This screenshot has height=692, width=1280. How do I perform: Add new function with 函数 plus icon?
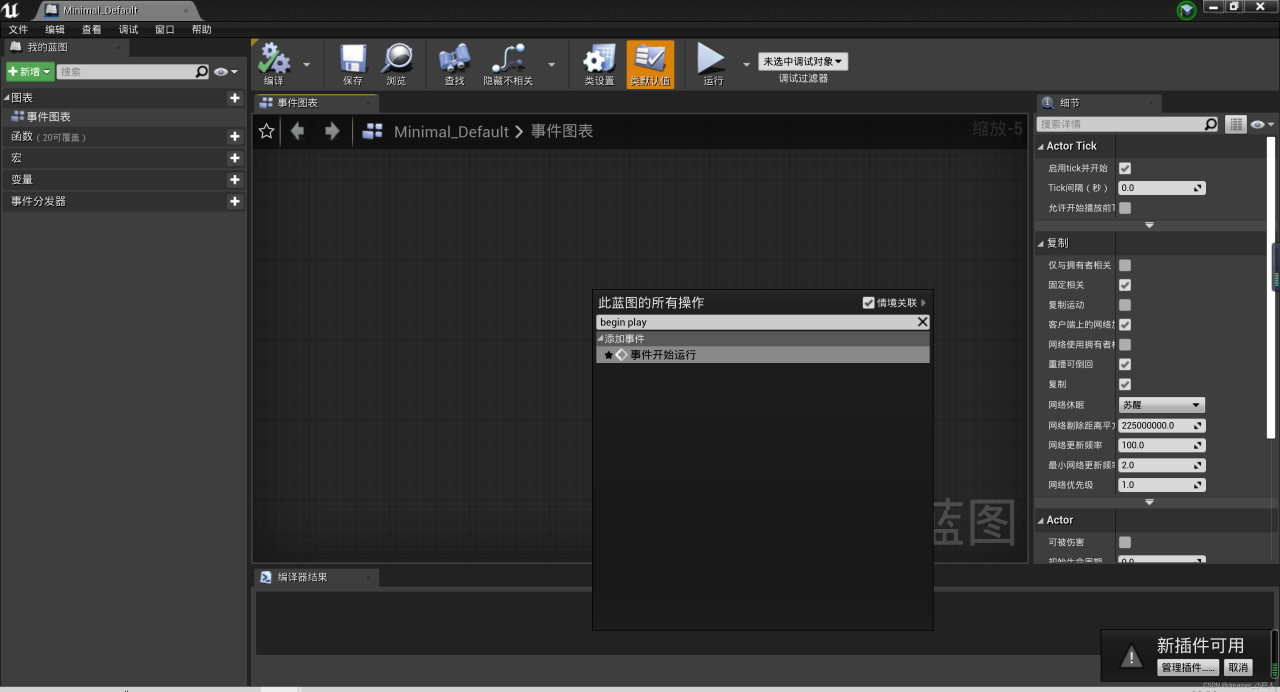pyautogui.click(x=235, y=136)
